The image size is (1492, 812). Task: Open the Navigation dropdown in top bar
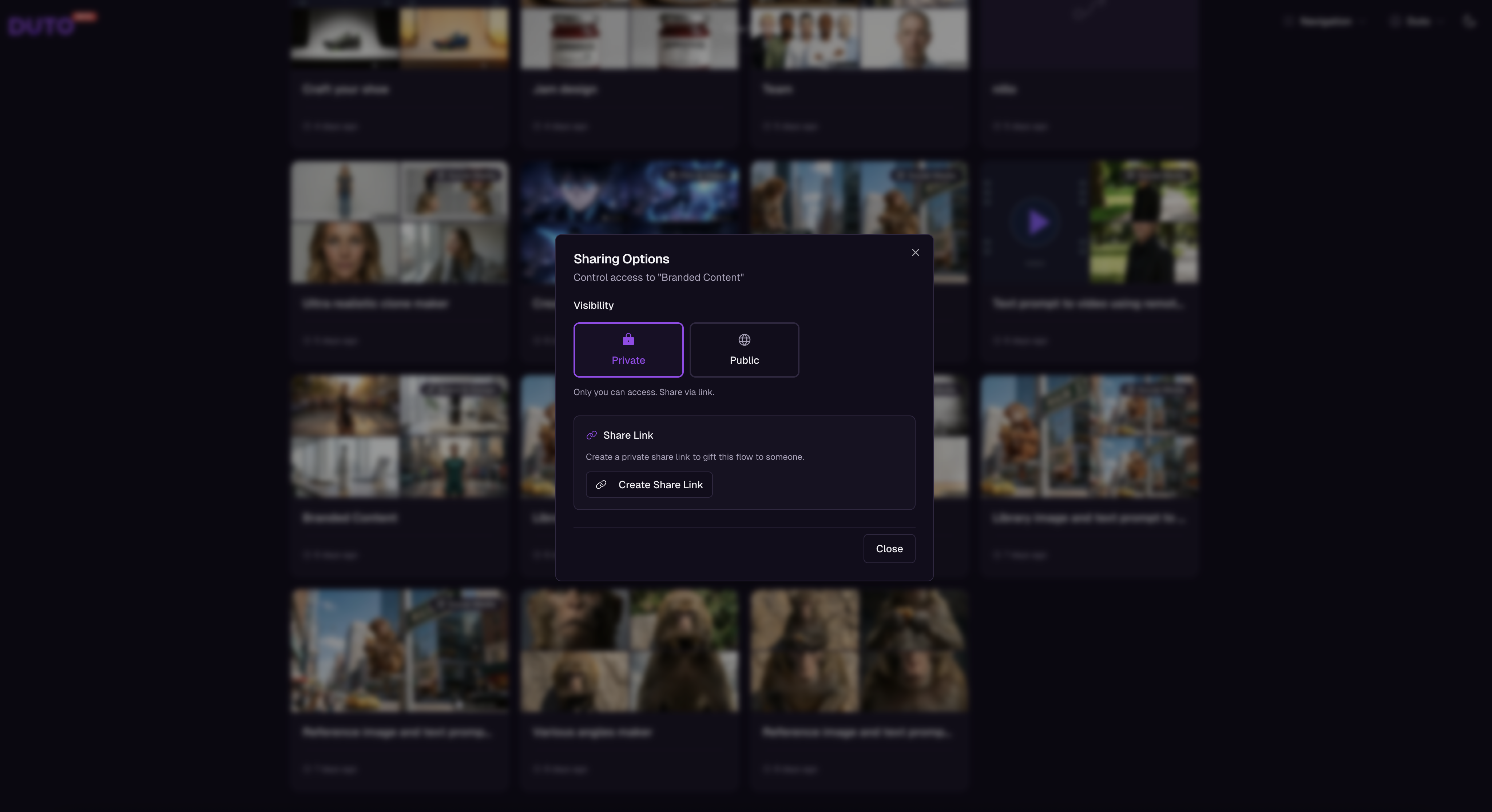1325,22
